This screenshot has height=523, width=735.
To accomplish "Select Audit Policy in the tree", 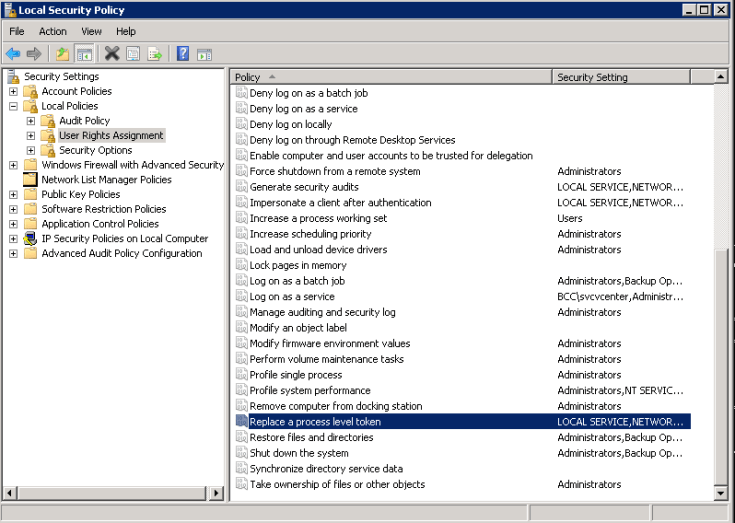I will pos(84,121).
